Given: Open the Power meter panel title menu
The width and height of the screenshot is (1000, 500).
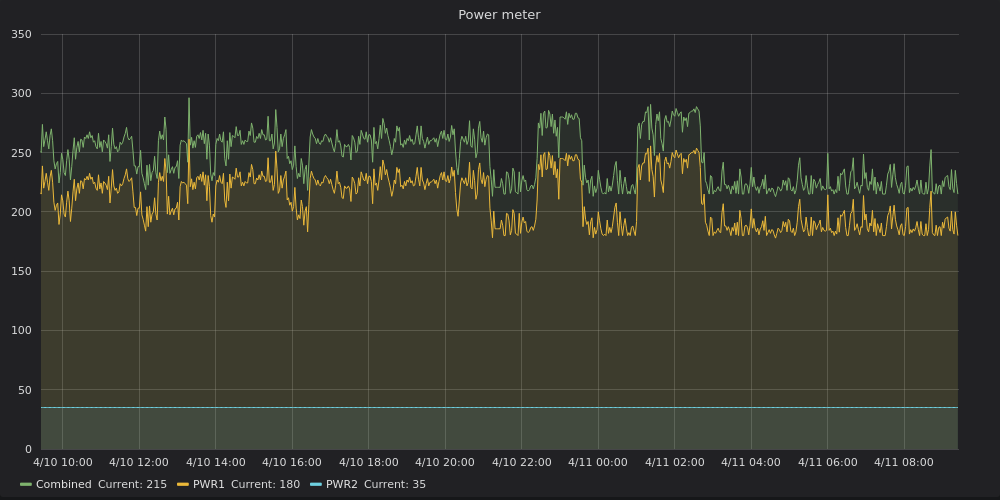Looking at the screenshot, I should pyautogui.click(x=499, y=15).
